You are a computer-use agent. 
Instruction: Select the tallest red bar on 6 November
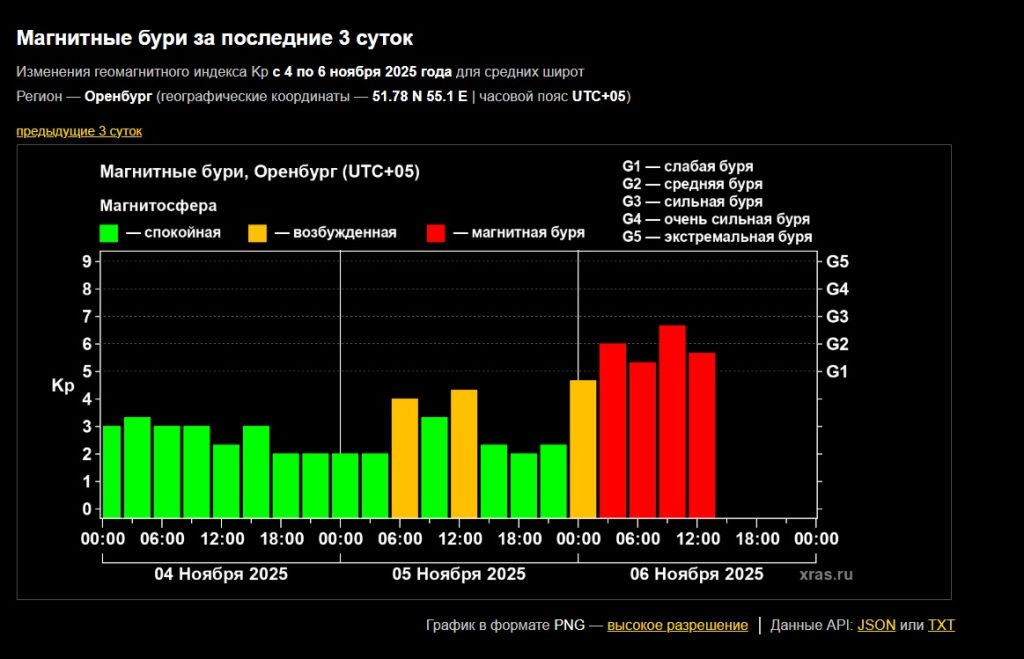(672, 420)
